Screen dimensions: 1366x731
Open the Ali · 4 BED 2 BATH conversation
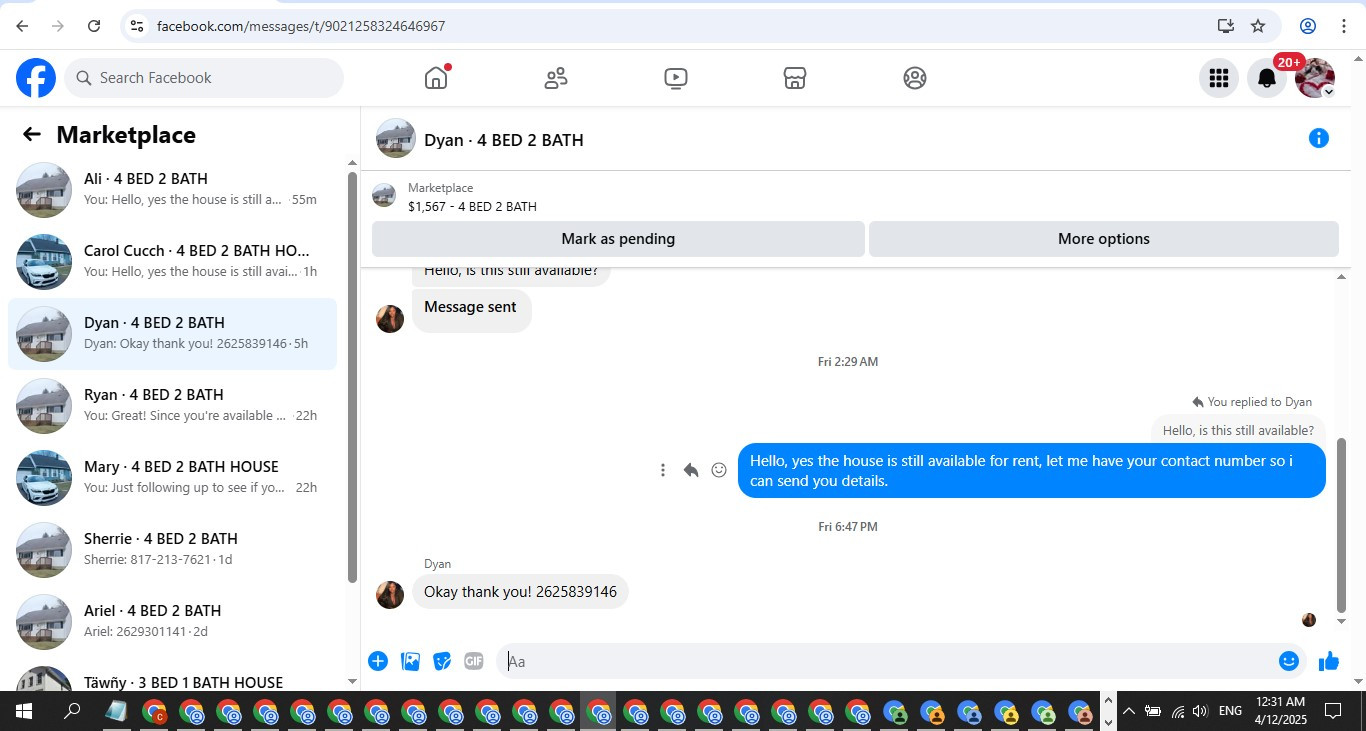tap(172, 189)
